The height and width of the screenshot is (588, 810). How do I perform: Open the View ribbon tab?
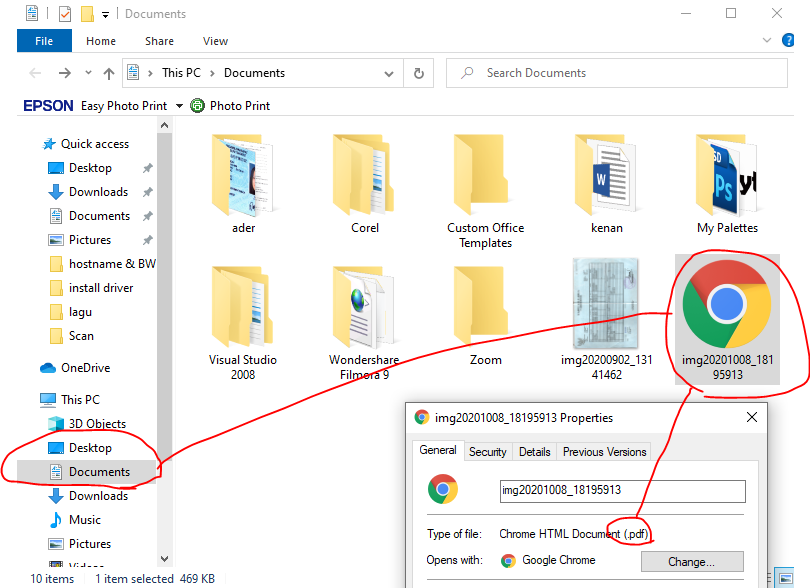point(215,41)
